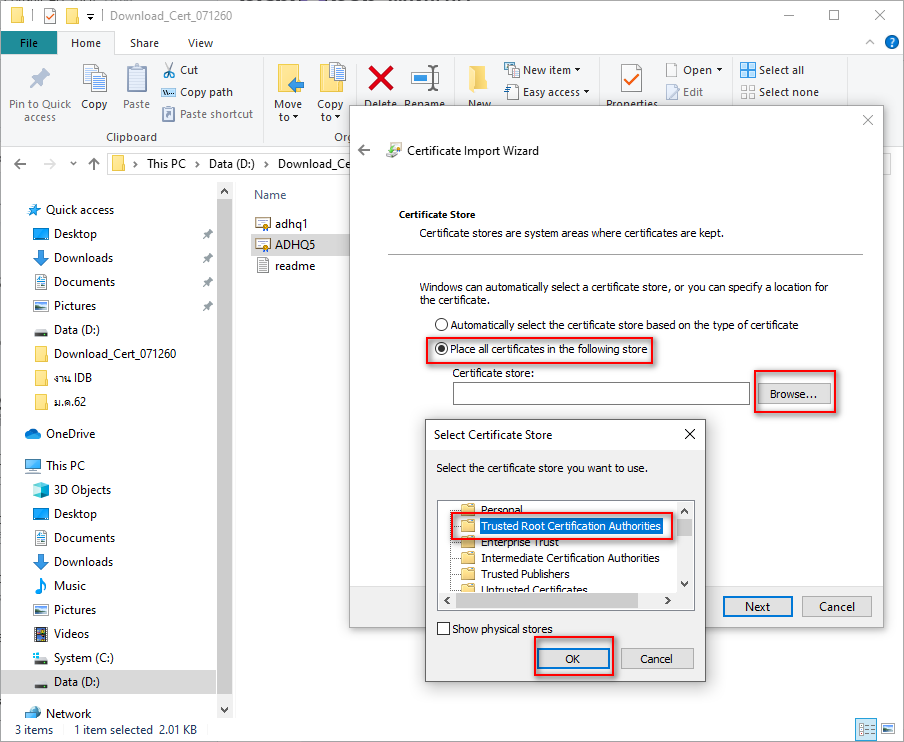Switch to the View ribbon tab

200,43
